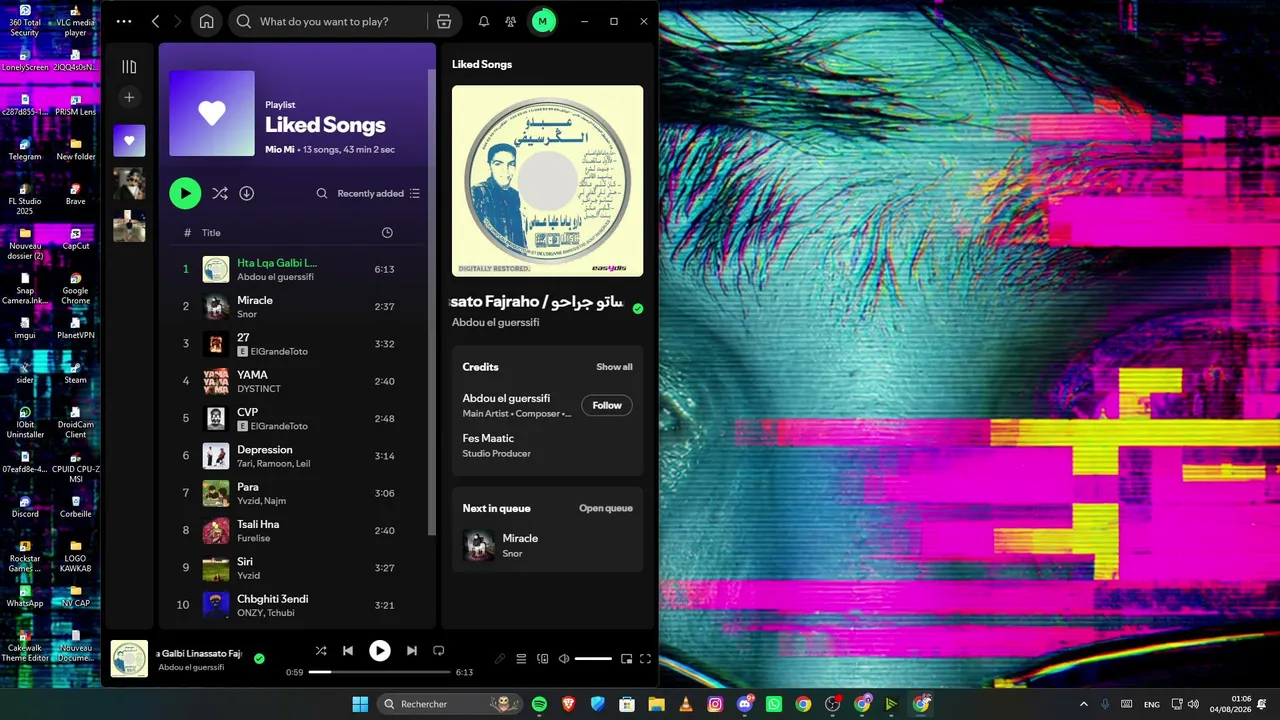Download the Liked Songs playlist
This screenshot has width=1280, height=720.
click(247, 193)
